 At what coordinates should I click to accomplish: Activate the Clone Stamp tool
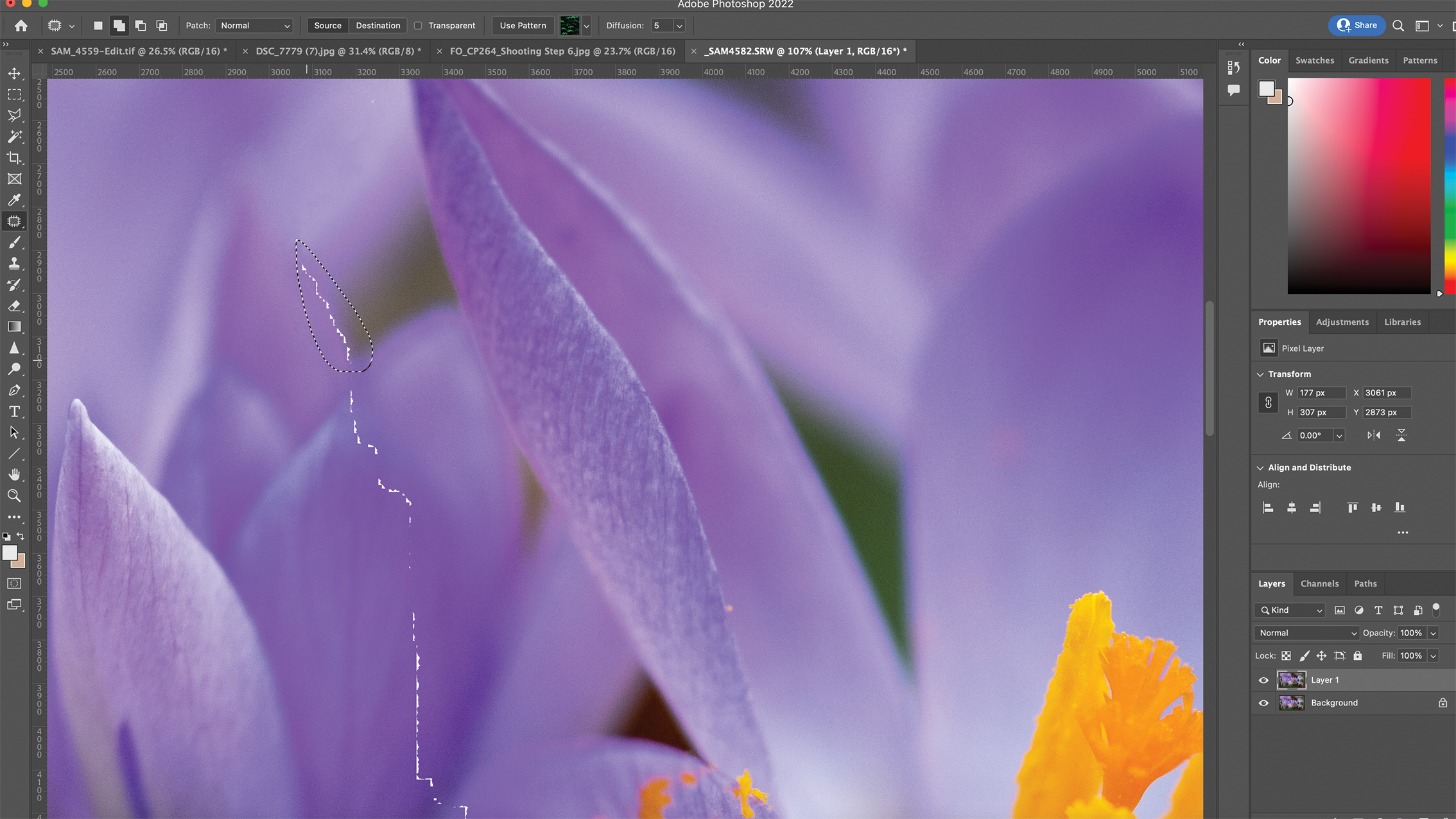[14, 263]
